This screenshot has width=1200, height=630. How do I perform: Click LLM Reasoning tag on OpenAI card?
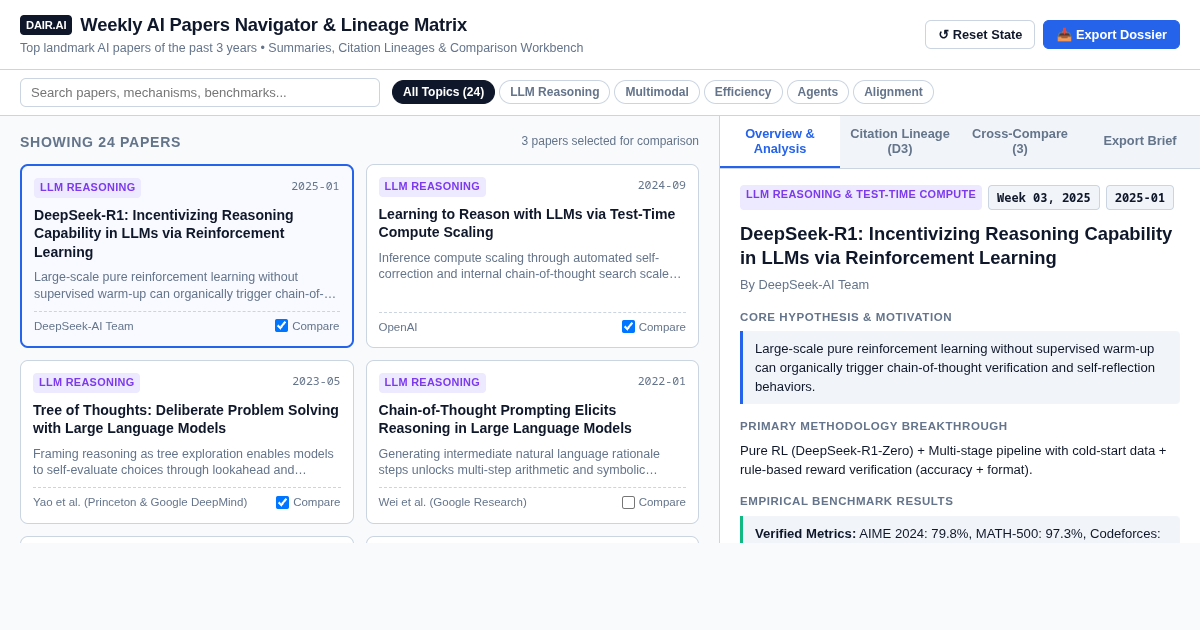pyautogui.click(x=432, y=186)
